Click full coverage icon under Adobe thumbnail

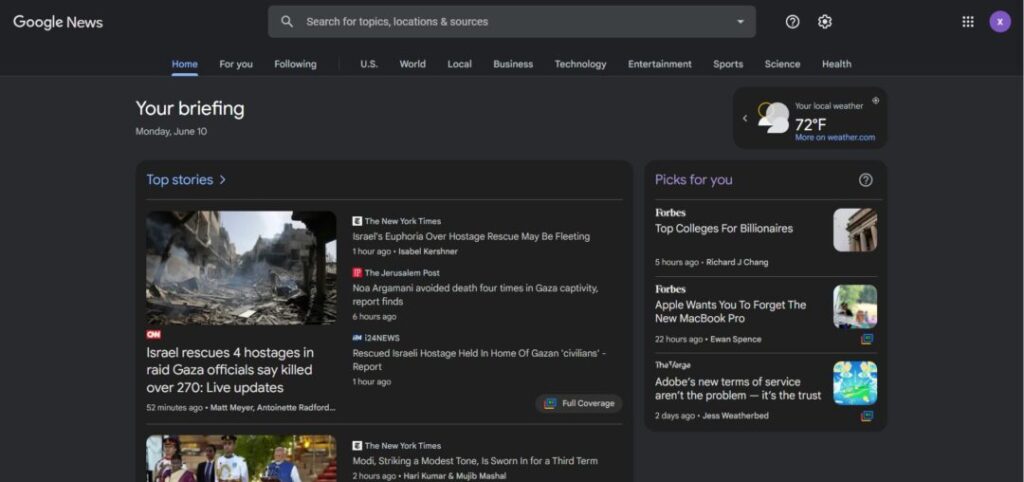pyautogui.click(x=867, y=415)
